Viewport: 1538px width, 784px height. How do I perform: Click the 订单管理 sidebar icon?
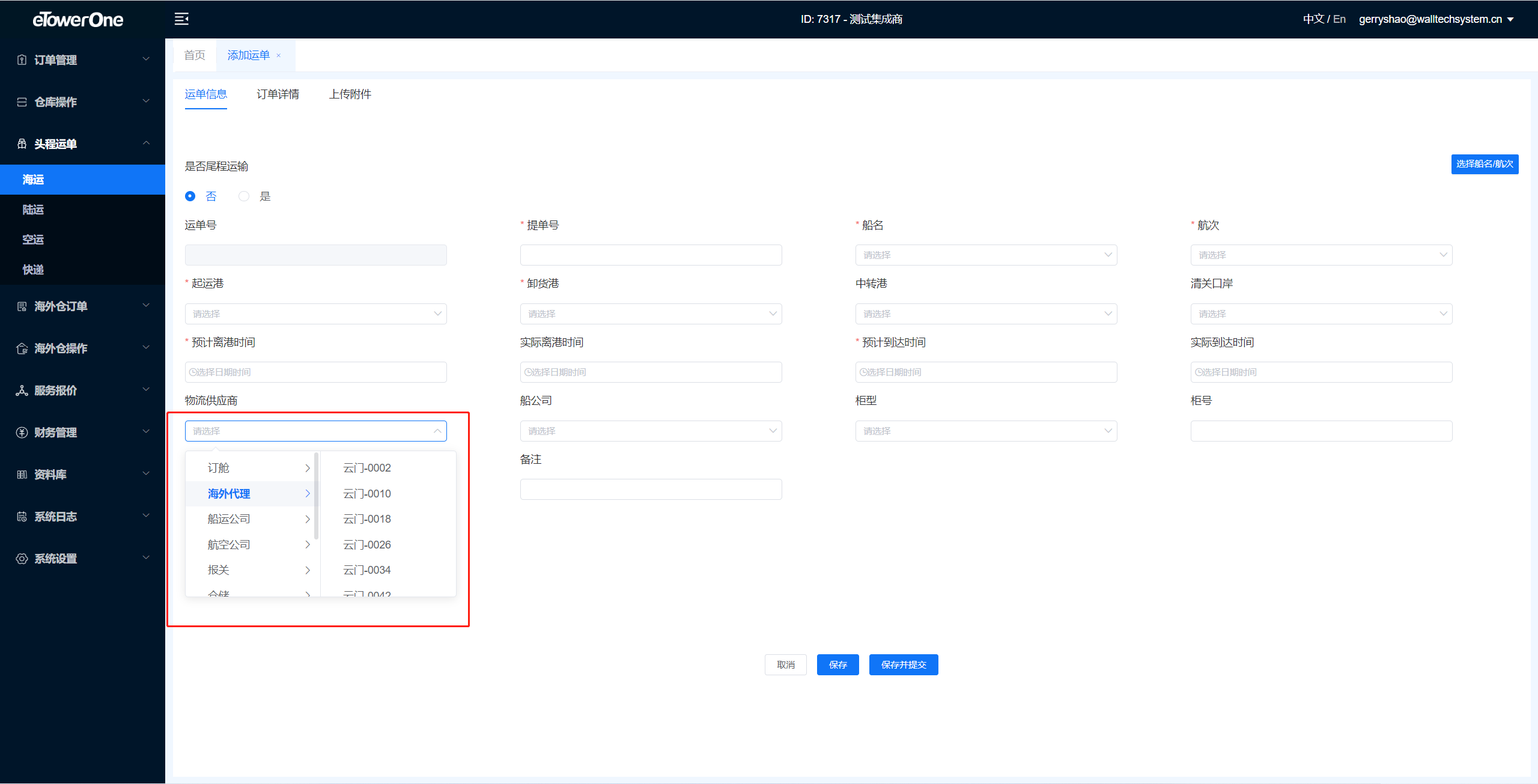click(x=22, y=59)
